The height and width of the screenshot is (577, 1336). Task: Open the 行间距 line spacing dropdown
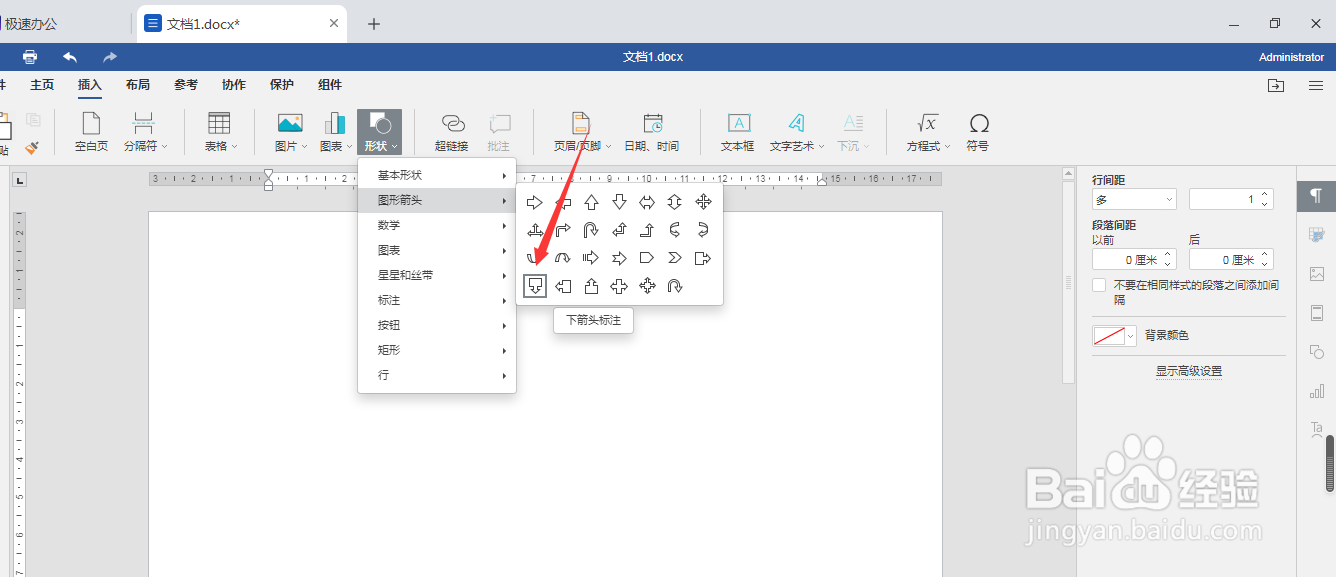pos(1133,198)
